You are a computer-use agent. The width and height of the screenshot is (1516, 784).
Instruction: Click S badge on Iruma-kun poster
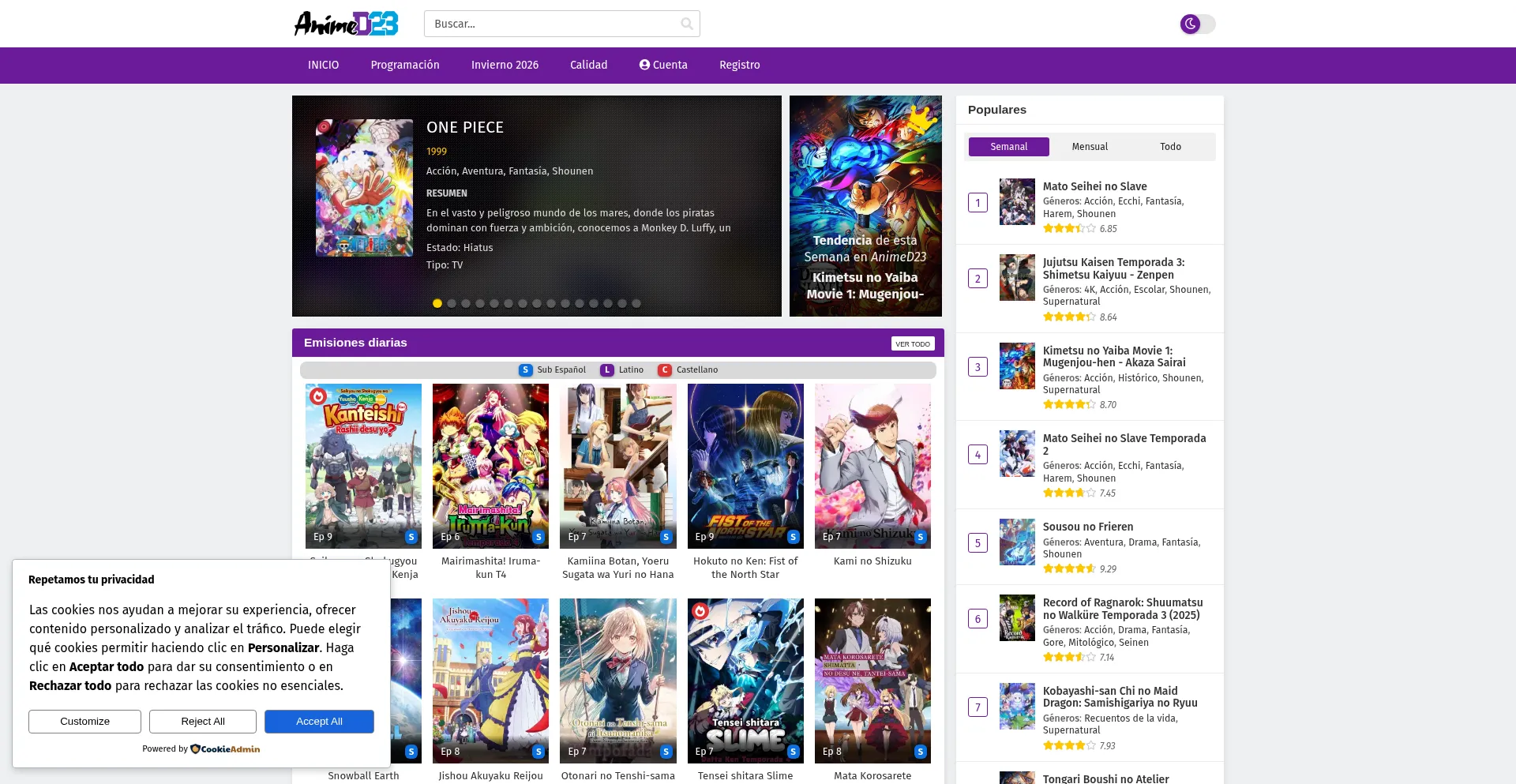(x=538, y=537)
